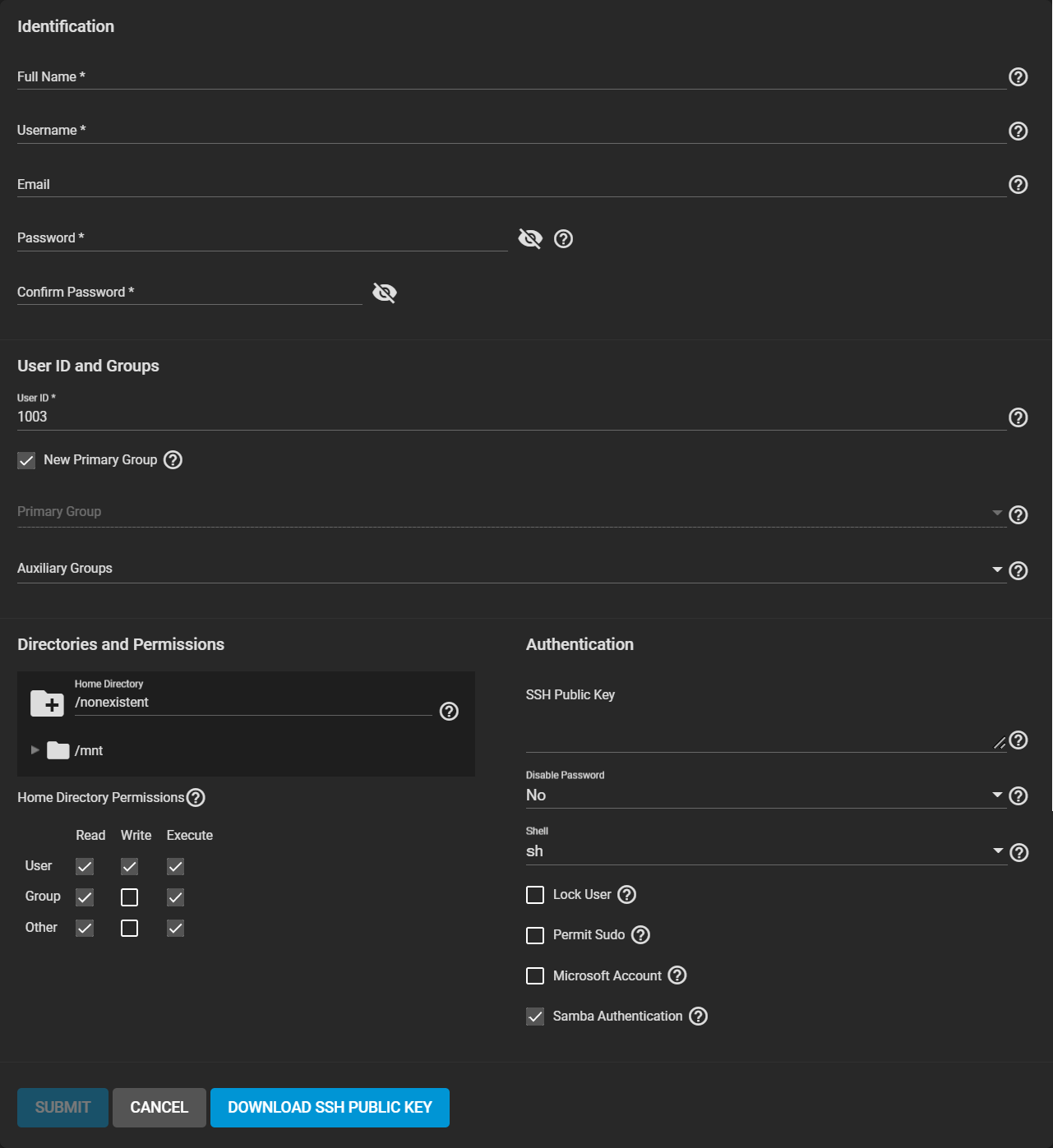Click the help icon next to Password
Screen dimensions: 1053x1148
click(563, 239)
